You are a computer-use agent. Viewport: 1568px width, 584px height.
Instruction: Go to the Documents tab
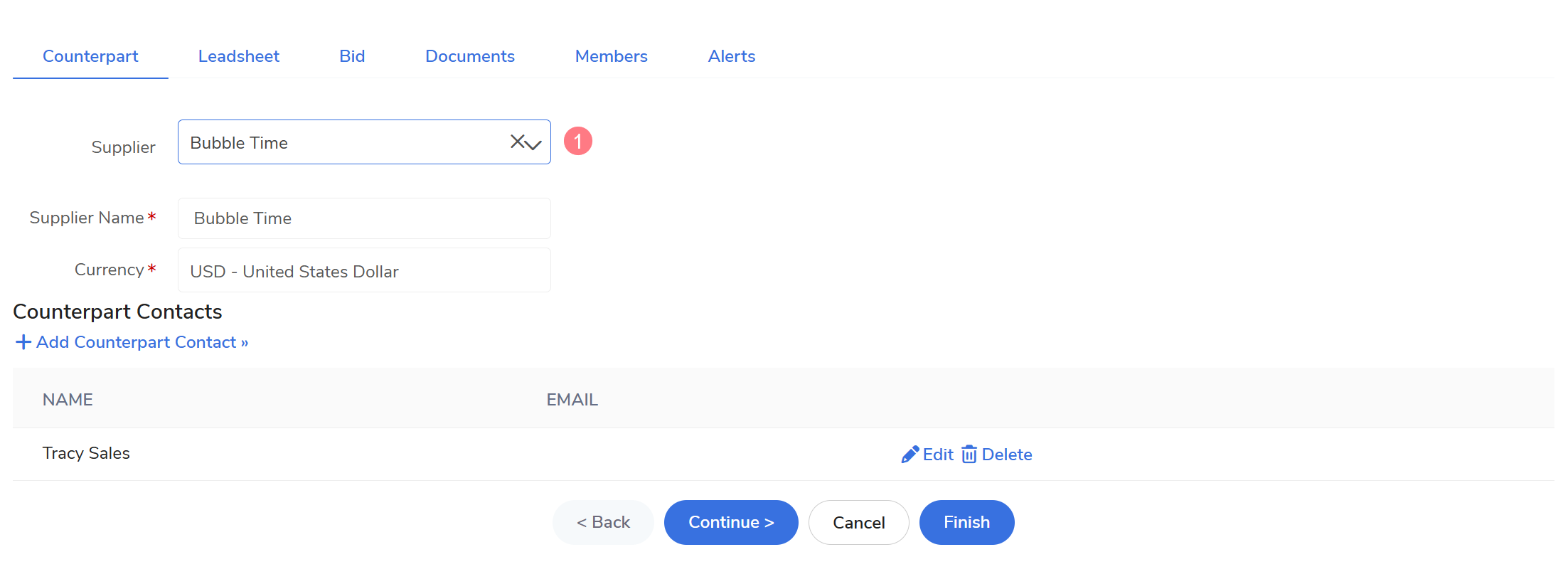click(470, 56)
